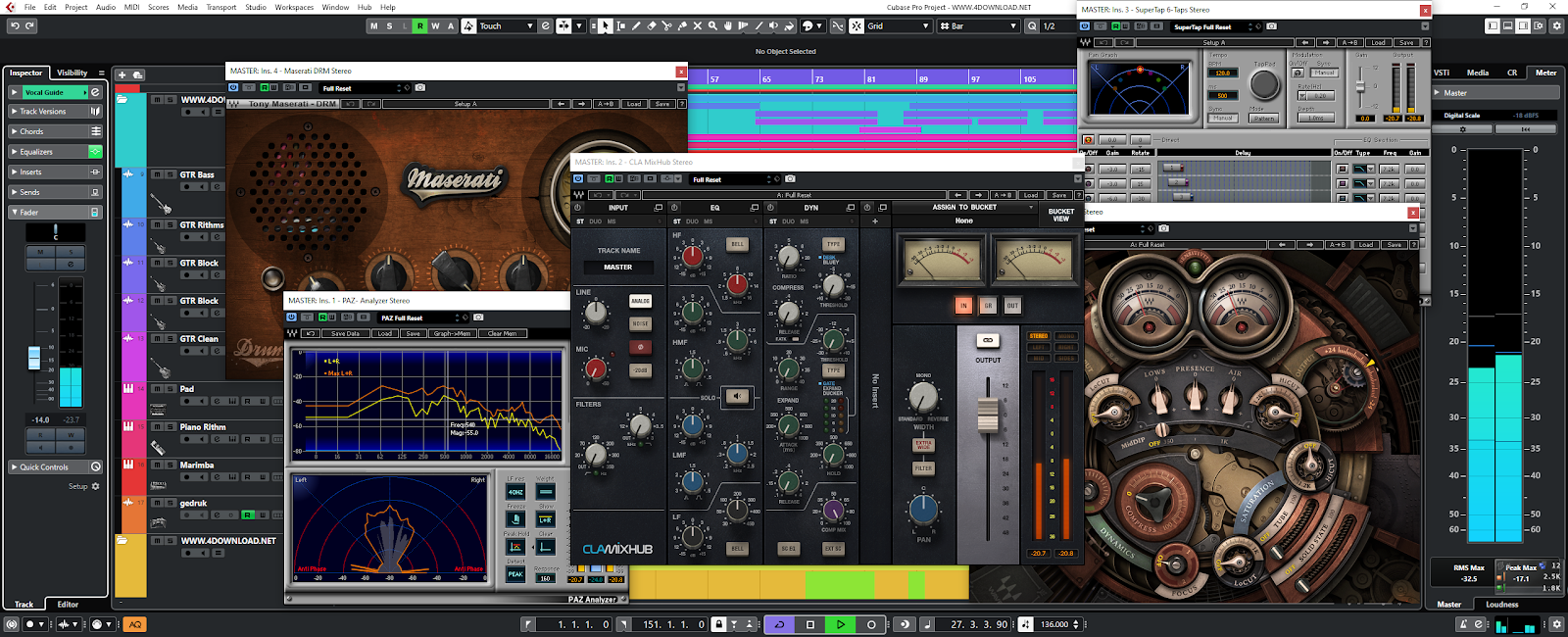Select the Split scissors tool

point(666,25)
